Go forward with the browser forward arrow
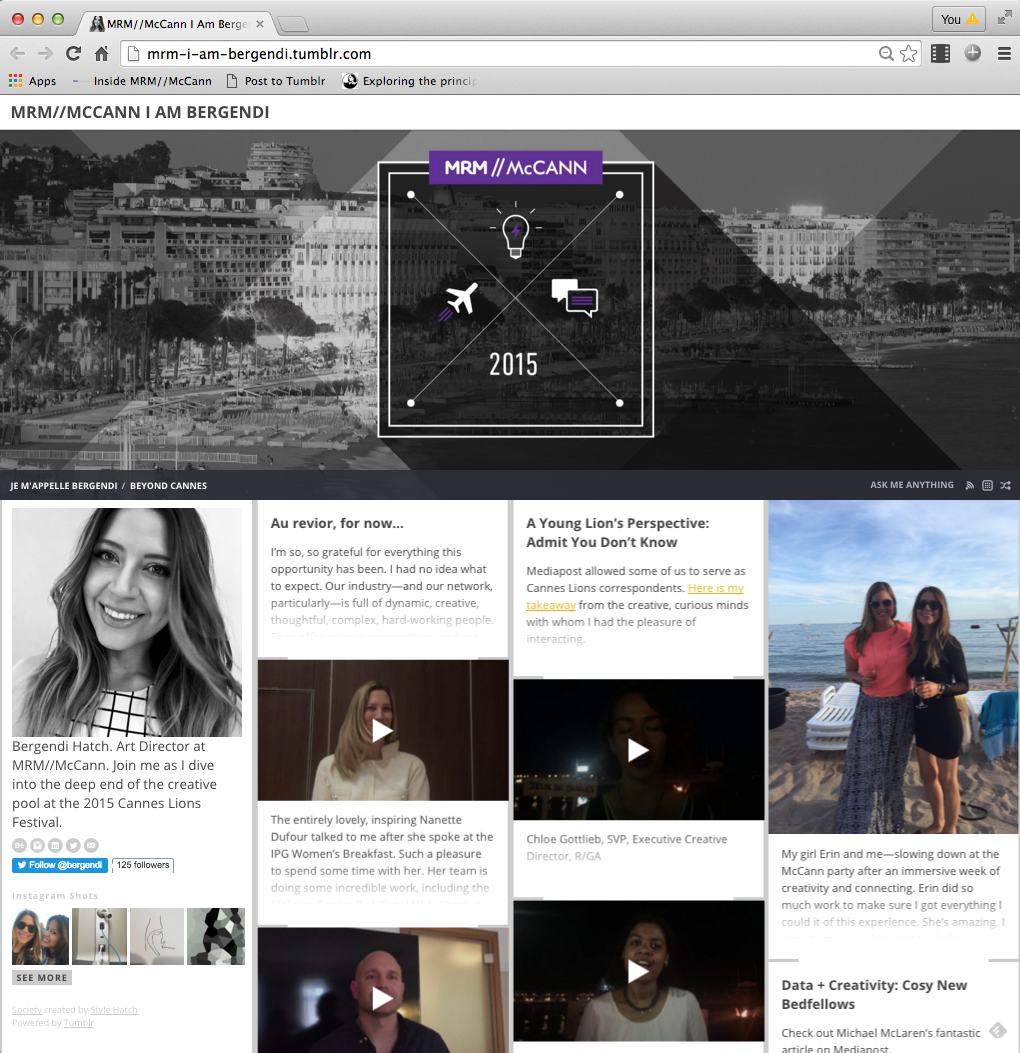Screen dimensions: 1020x1053 (45, 54)
